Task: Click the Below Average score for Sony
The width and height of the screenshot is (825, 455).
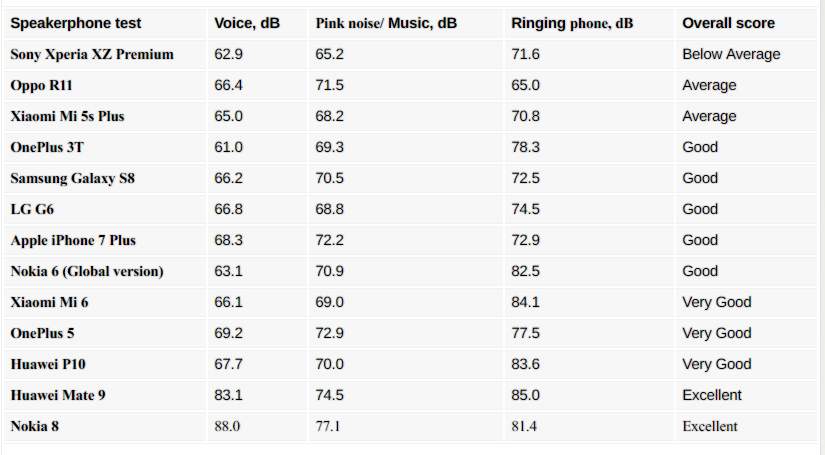Action: (x=731, y=54)
